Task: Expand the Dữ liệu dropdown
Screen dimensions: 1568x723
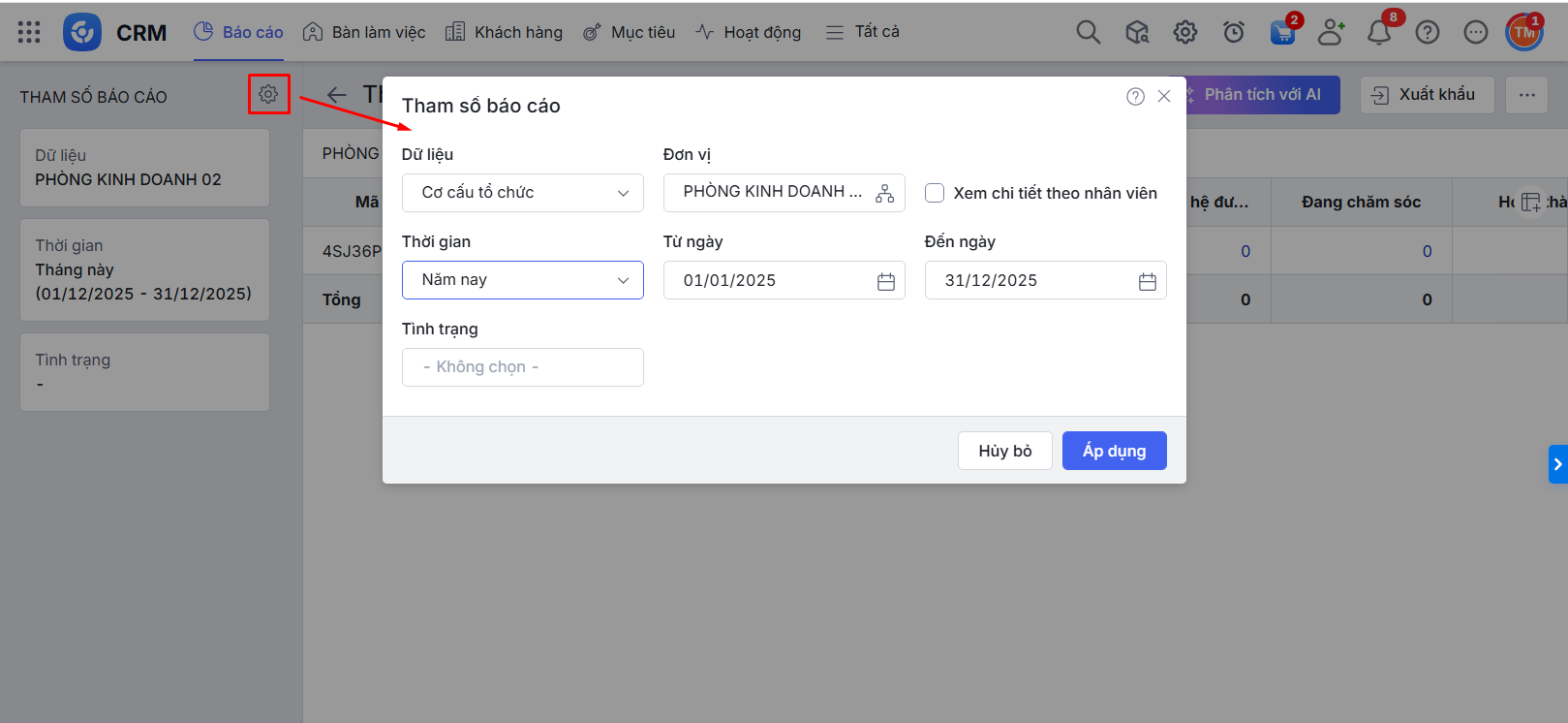Action: click(522, 193)
